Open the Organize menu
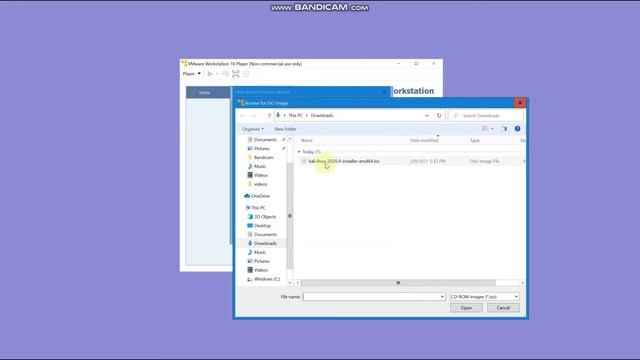Screen dimensions: 640x360 click(x=253, y=129)
